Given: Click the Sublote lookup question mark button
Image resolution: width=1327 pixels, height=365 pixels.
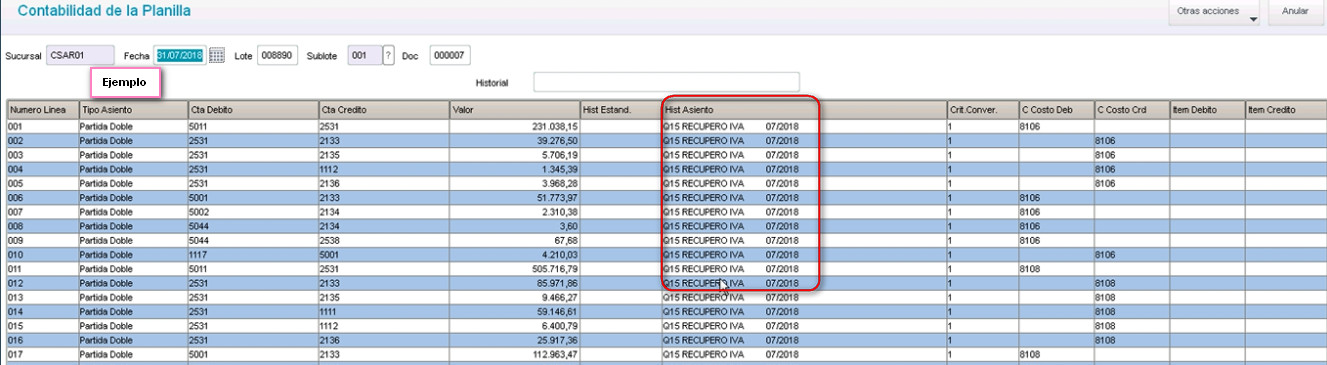Looking at the screenshot, I should 388,56.
